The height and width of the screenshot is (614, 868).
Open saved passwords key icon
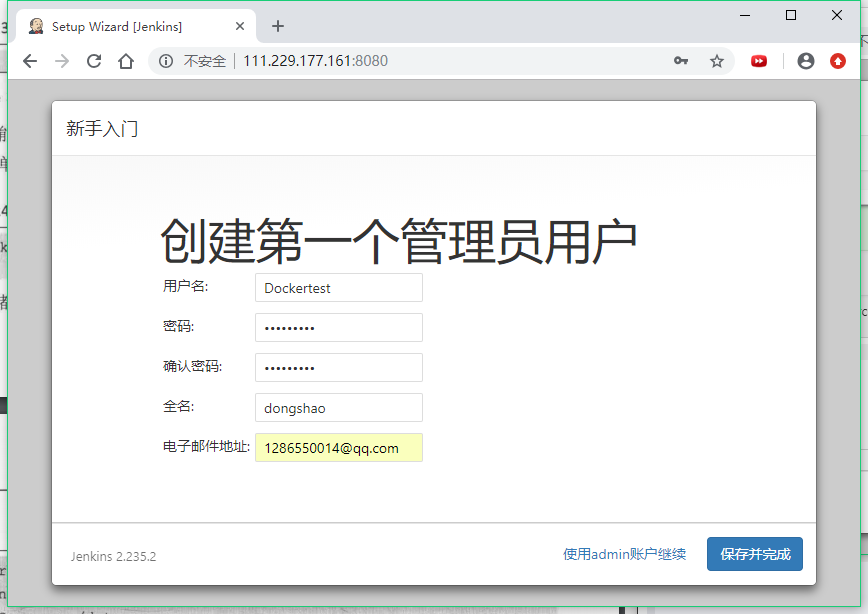[681, 61]
